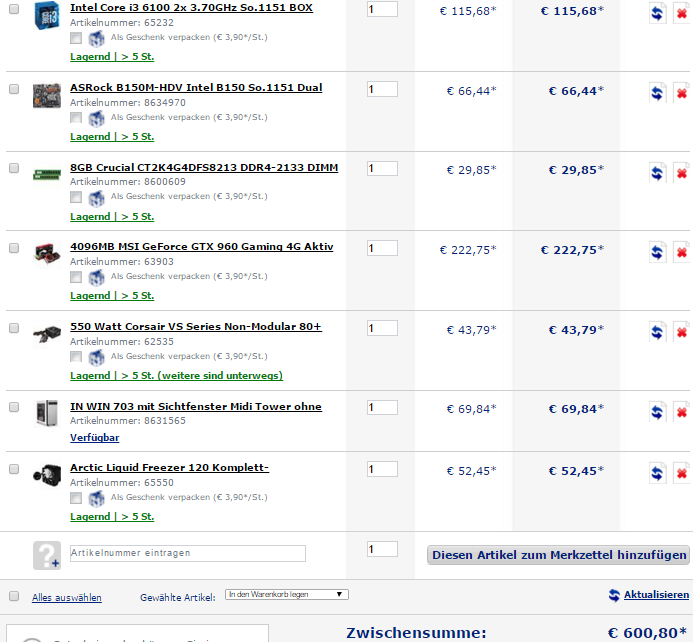Click the Aktualisieren arrows icon
Image resolution: width=693 pixels, height=642 pixels.
(614, 595)
